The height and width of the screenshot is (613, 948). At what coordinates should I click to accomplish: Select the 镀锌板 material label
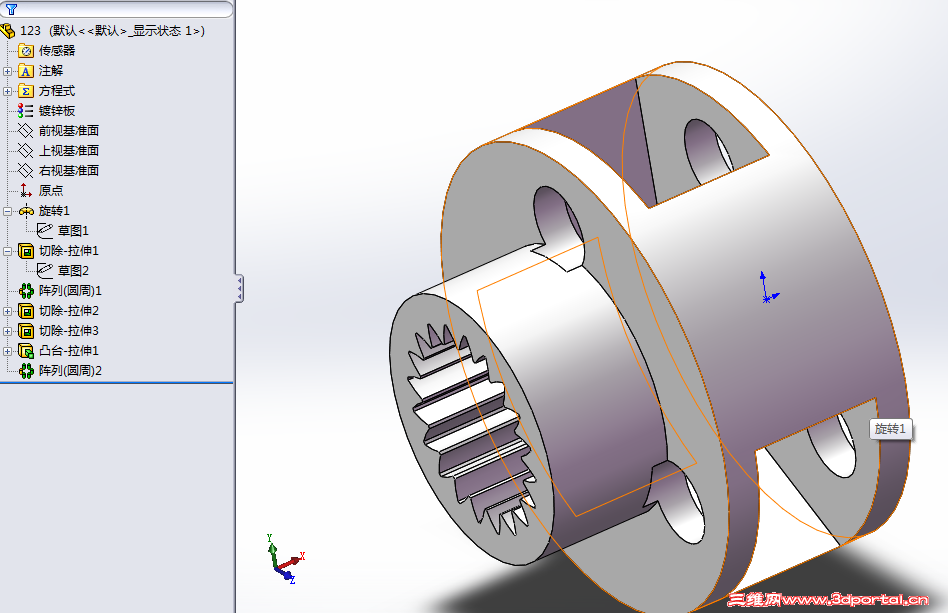(x=57, y=111)
